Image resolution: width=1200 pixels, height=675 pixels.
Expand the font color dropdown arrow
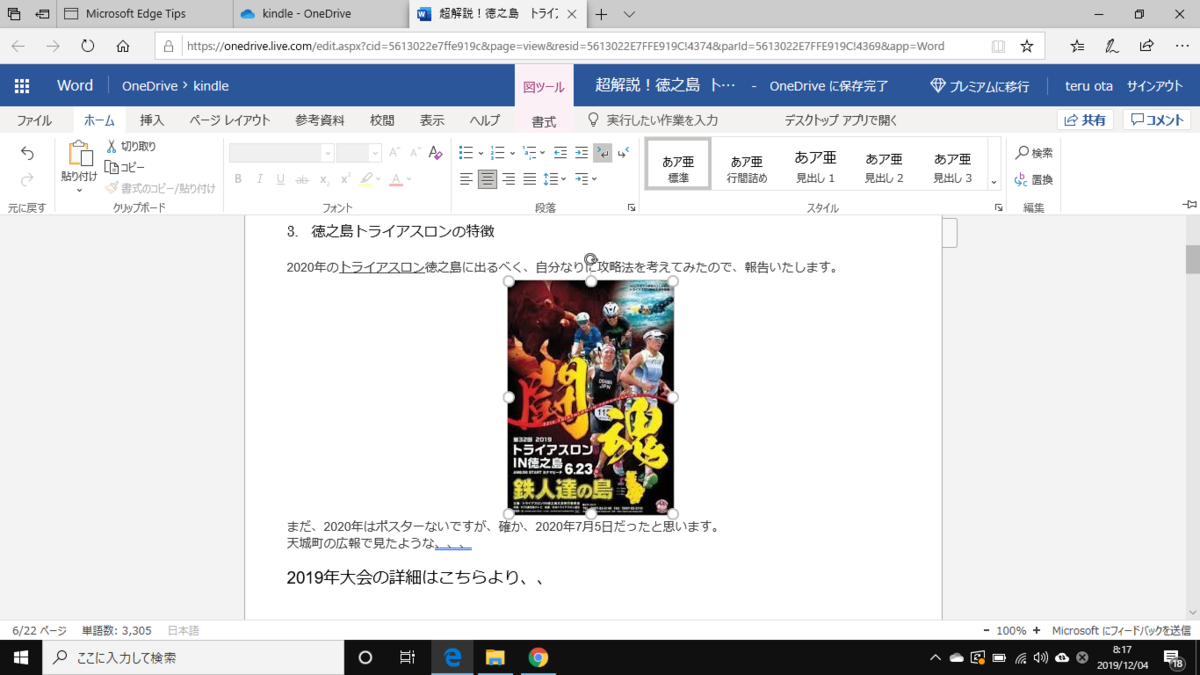(408, 180)
